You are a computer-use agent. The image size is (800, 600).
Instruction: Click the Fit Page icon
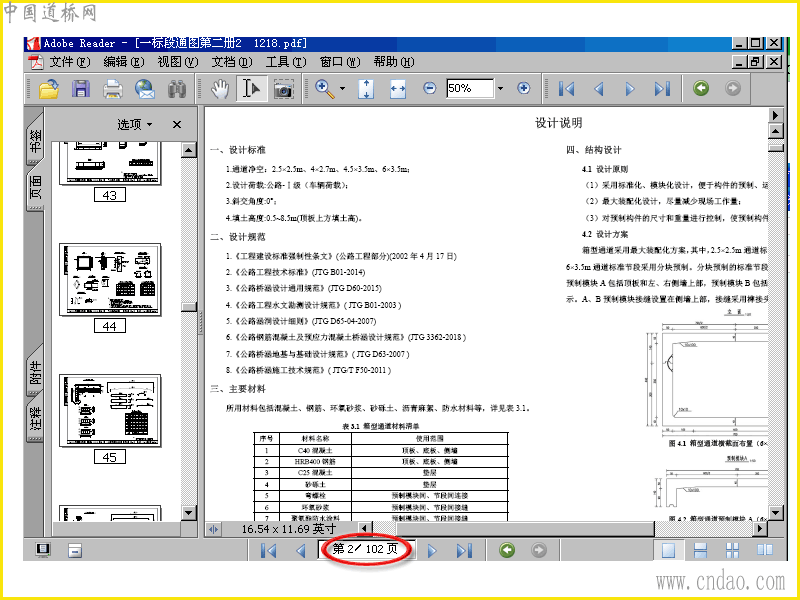point(366,89)
